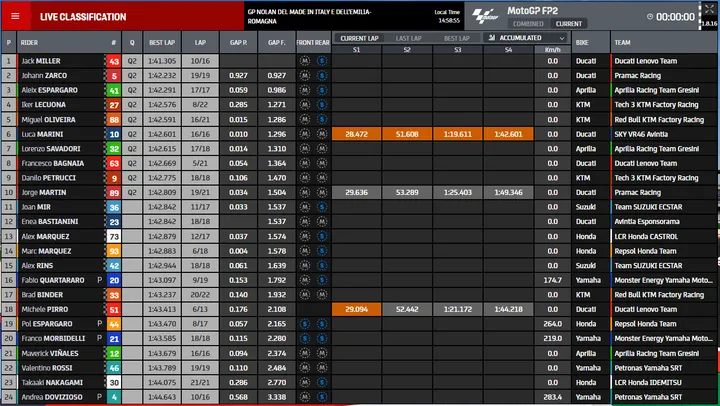
Task: Click Danilo Petrucci's Q2 cell
Action: point(132,178)
